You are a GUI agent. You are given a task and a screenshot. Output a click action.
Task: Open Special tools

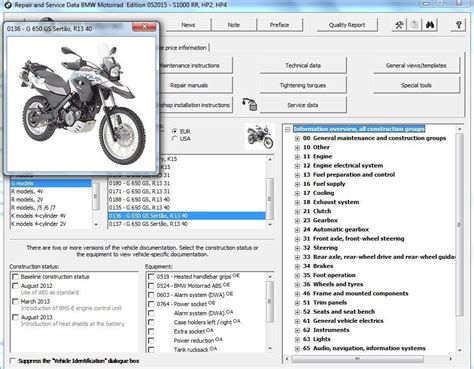[x=416, y=85]
